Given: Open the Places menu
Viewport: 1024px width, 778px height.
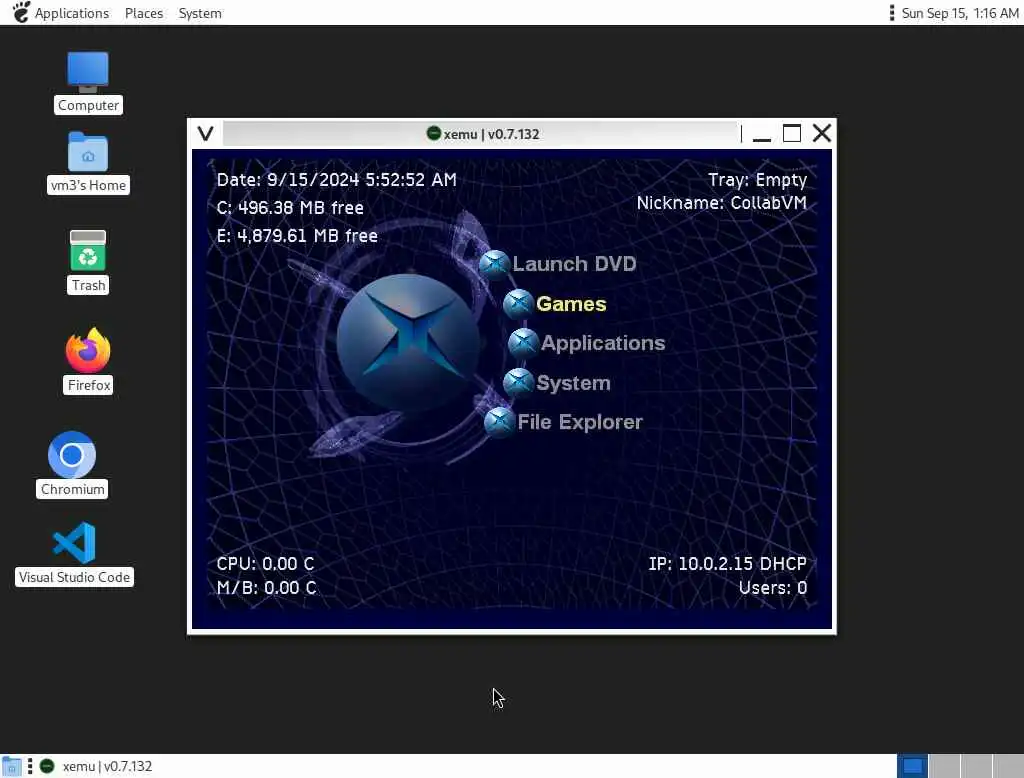Looking at the screenshot, I should point(144,13).
